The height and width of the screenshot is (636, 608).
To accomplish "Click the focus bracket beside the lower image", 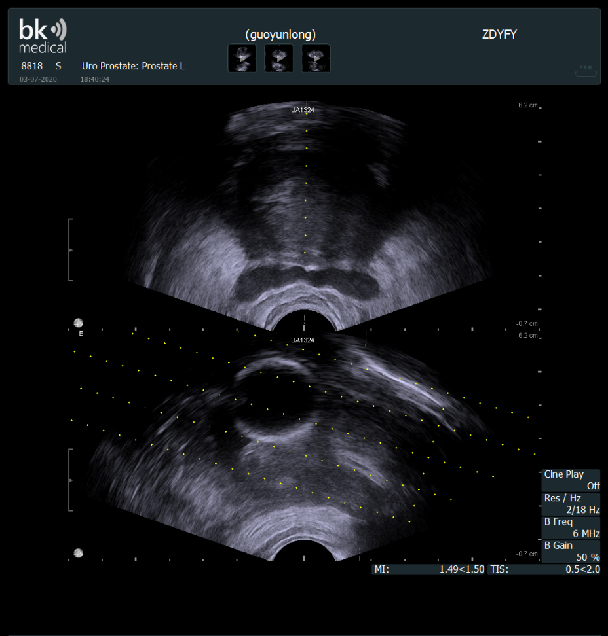I will tap(70, 480).
